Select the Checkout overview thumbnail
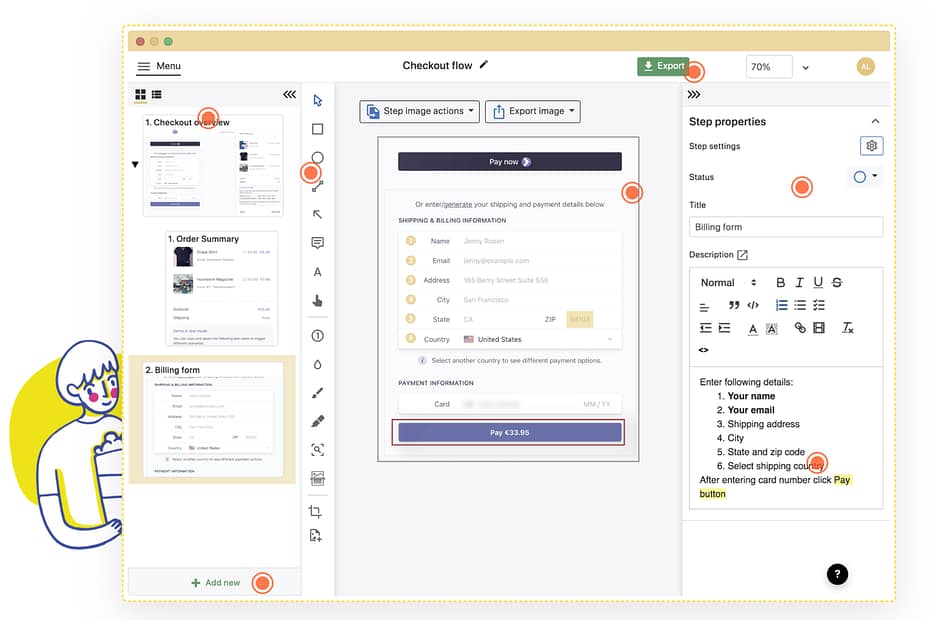The image size is (930, 620). [x=213, y=166]
